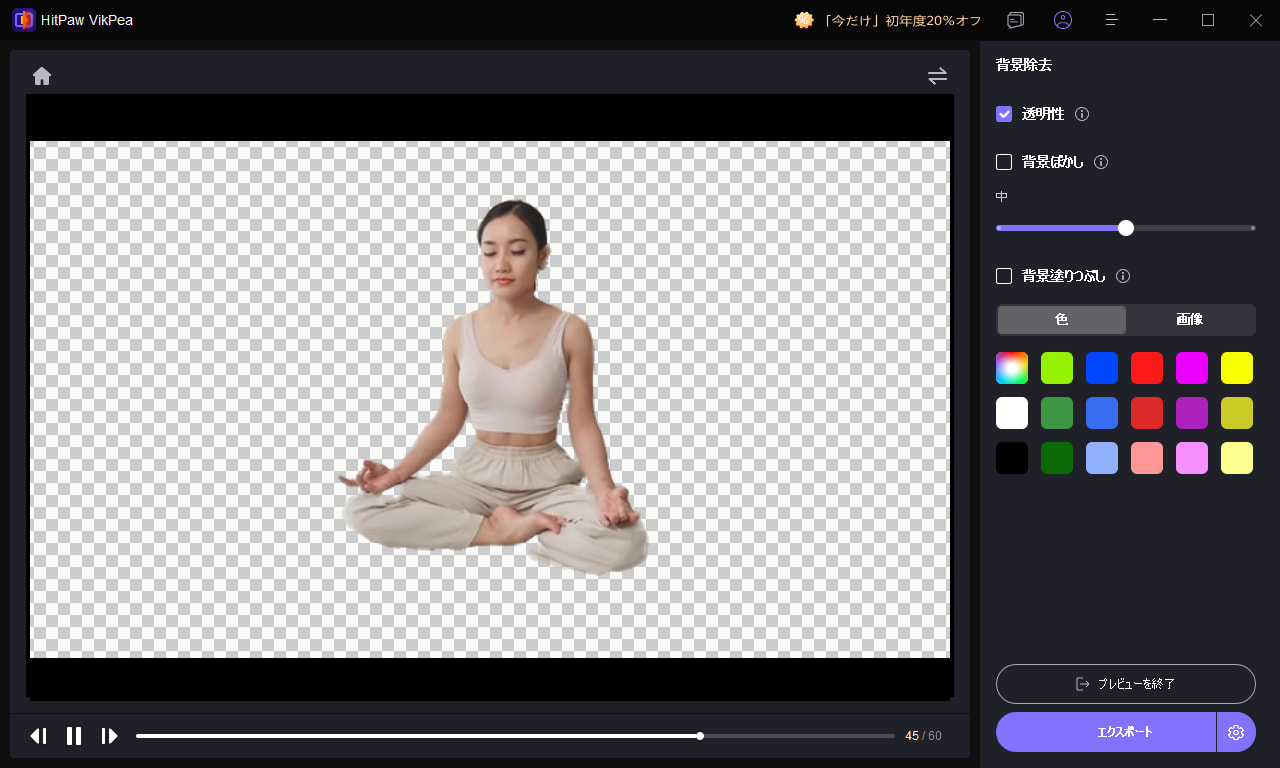Adjust the blur strength slider handle
The width and height of the screenshot is (1280, 768).
[1125, 227]
